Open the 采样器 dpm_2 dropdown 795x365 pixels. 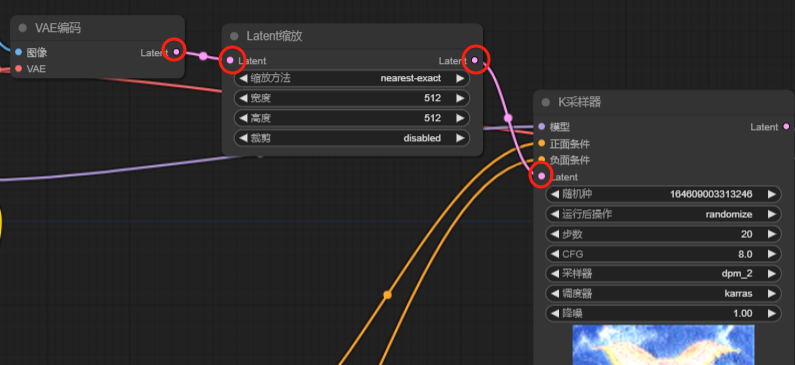pyautogui.click(x=663, y=274)
